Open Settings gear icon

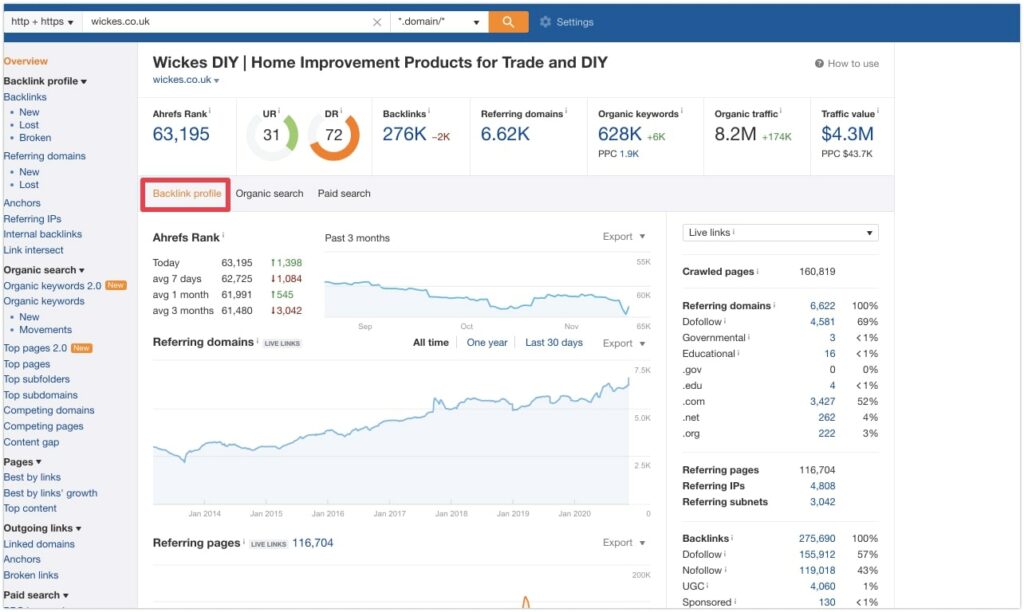coord(545,22)
